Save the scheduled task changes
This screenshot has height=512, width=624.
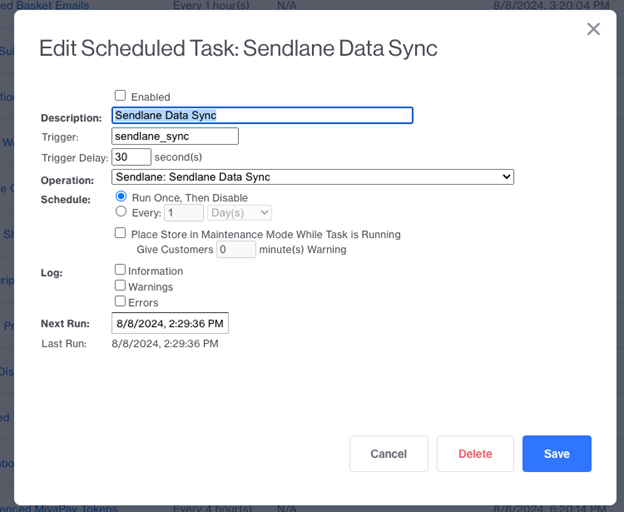[557, 454]
